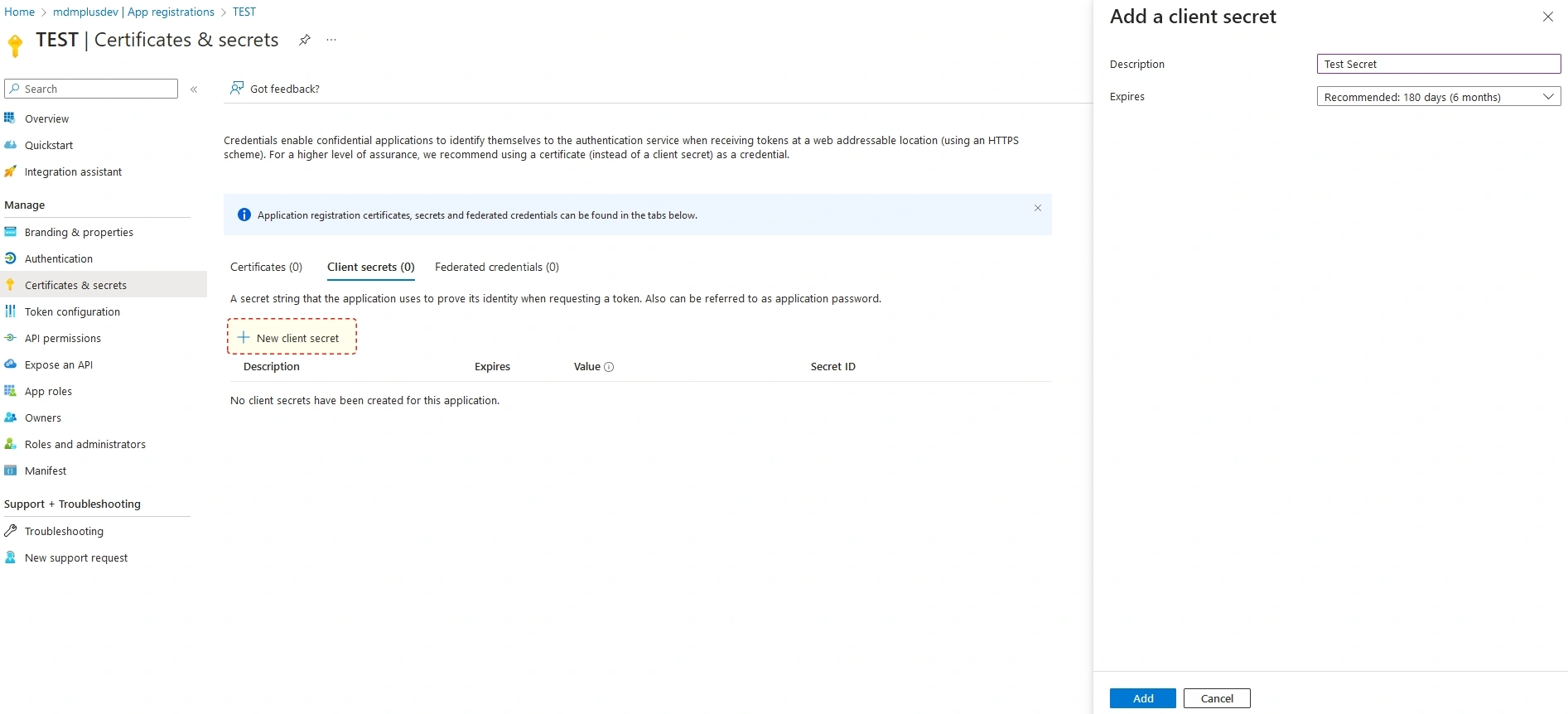The height and width of the screenshot is (714, 1568).
Task: Select the Client secrets (0) tab
Action: (370, 267)
